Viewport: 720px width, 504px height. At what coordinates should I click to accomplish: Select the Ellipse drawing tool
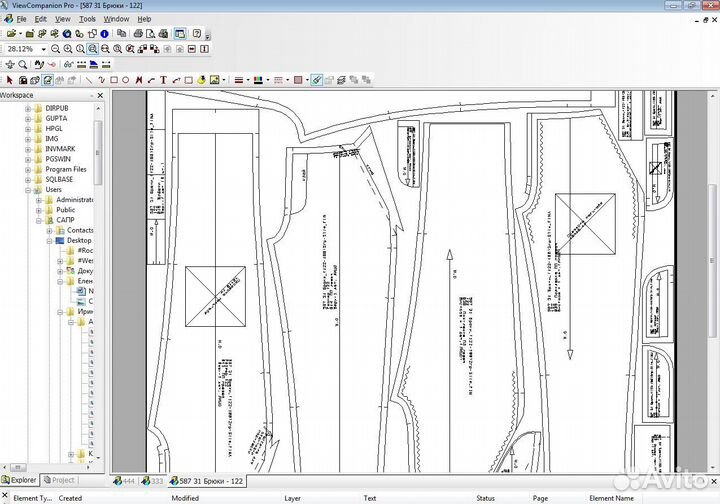(x=126, y=80)
